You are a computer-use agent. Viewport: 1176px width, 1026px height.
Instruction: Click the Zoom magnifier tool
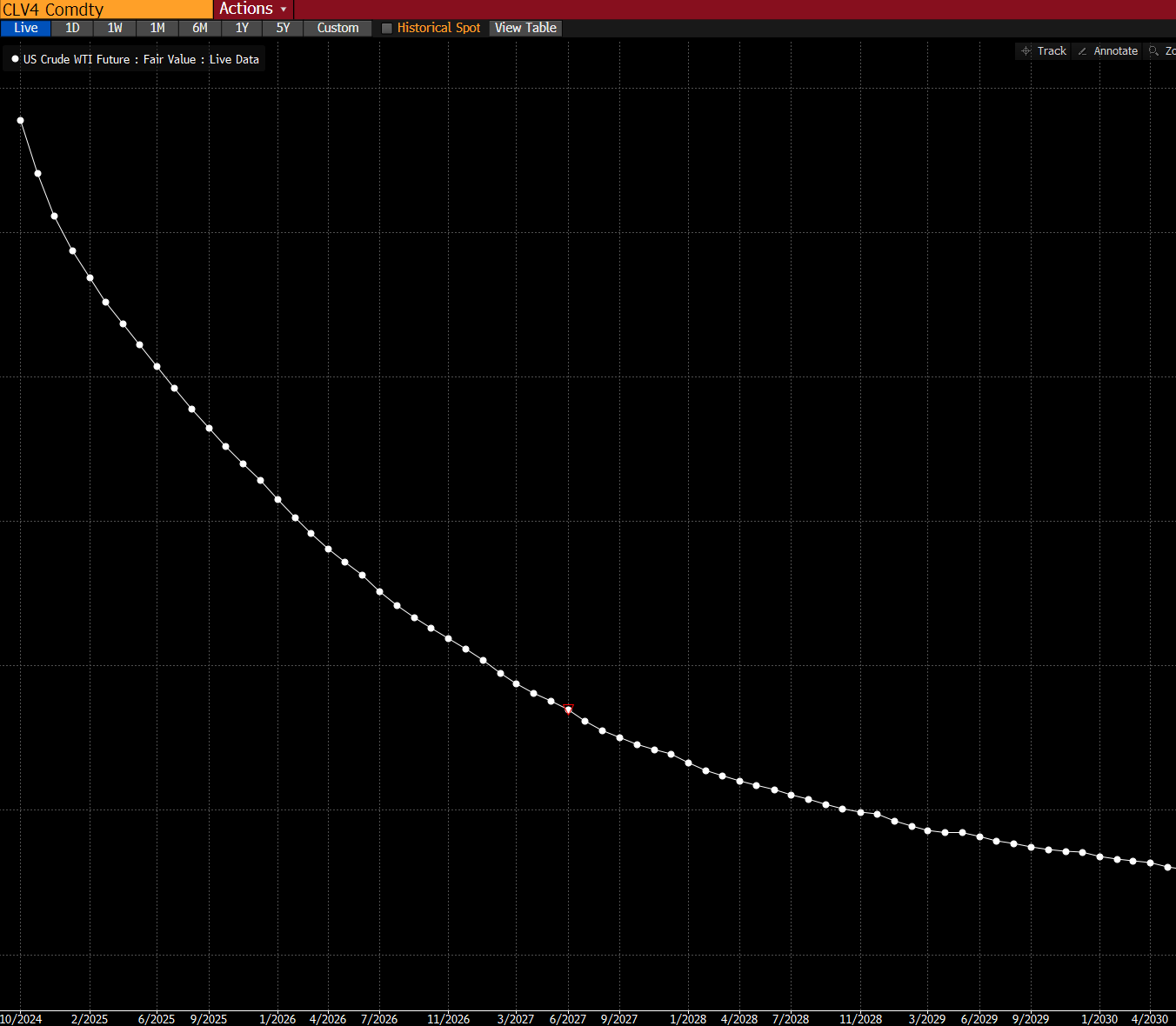[1161, 51]
